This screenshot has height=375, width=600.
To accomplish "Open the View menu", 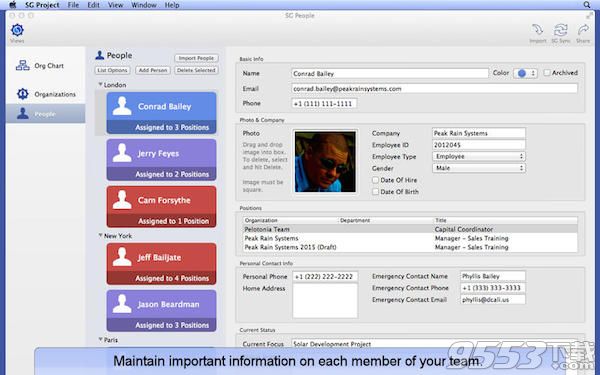I will point(115,5).
